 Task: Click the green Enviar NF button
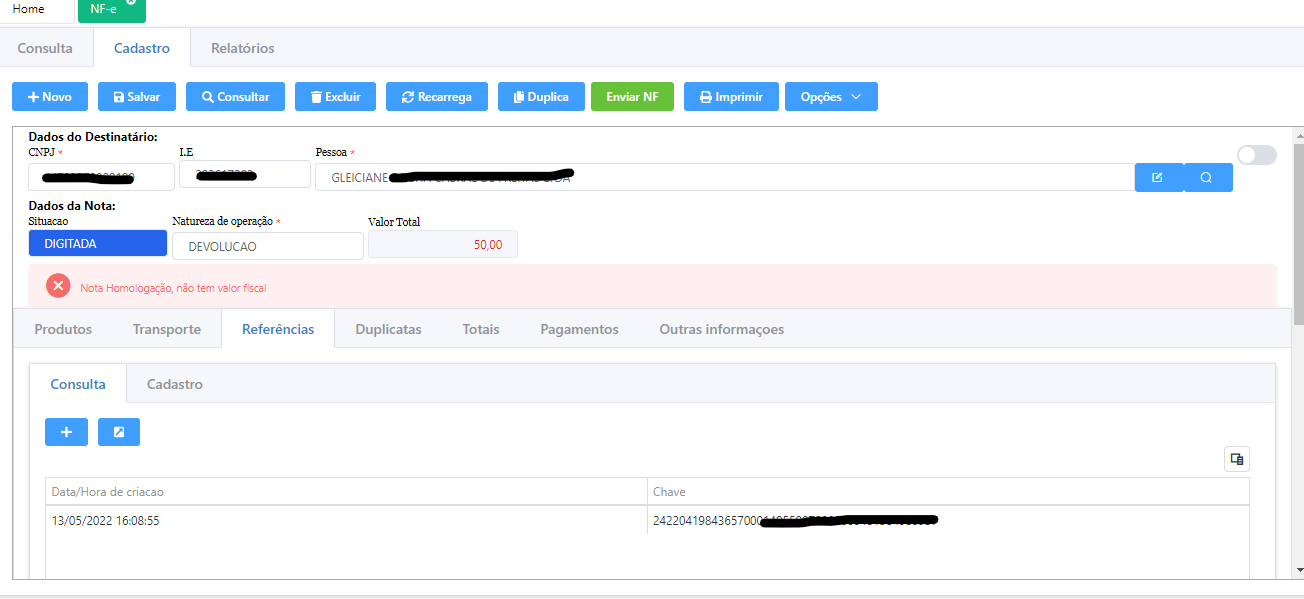pyautogui.click(x=632, y=97)
